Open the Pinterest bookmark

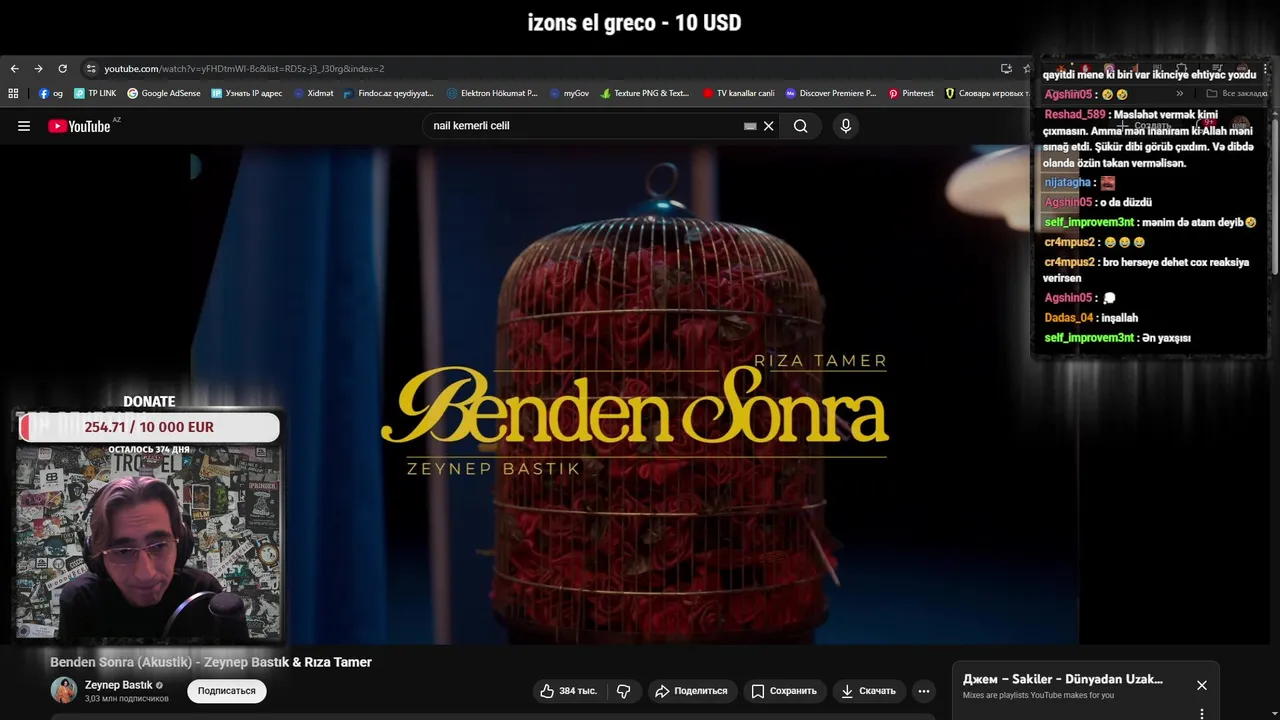click(911, 93)
